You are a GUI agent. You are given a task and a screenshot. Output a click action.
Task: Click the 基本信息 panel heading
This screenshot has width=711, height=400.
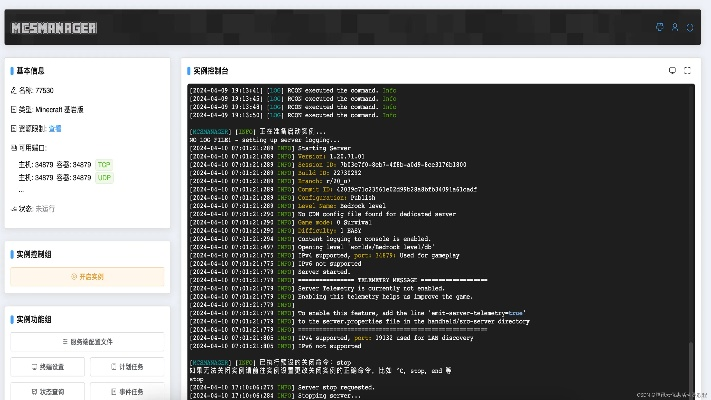coord(30,71)
